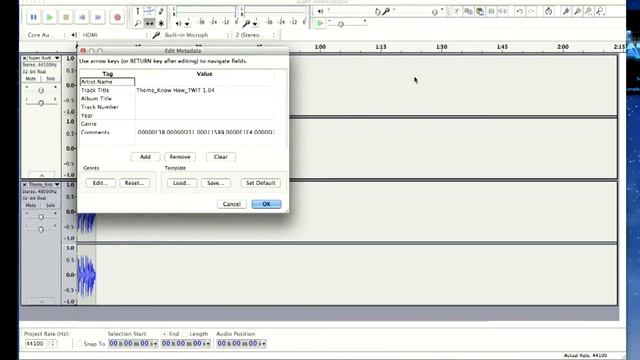Image resolution: width=640 pixels, height=360 pixels.
Task: Skip to end of project
Action: point(98,17)
